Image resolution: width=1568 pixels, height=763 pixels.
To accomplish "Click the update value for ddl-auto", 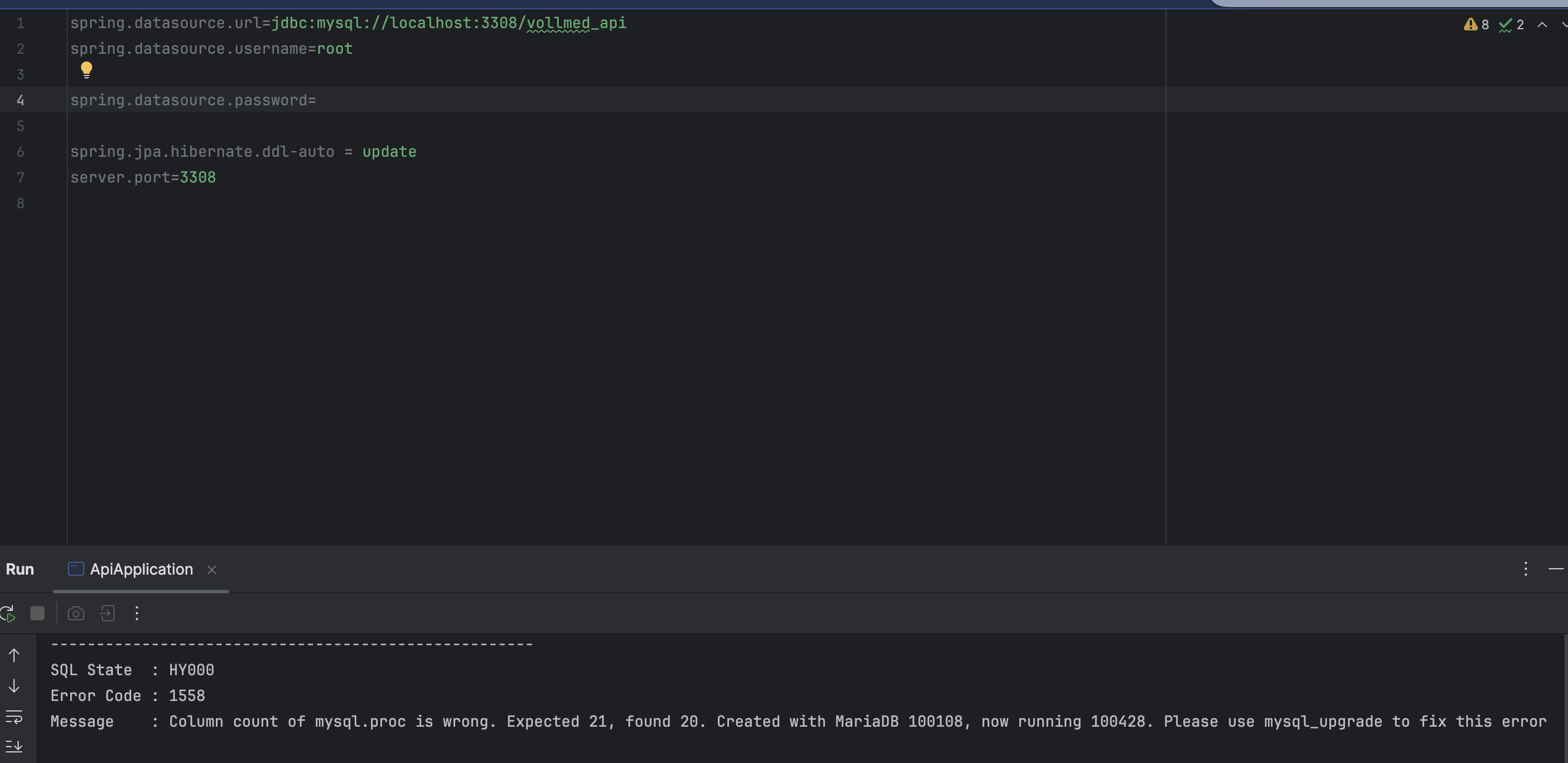I will pyautogui.click(x=390, y=152).
